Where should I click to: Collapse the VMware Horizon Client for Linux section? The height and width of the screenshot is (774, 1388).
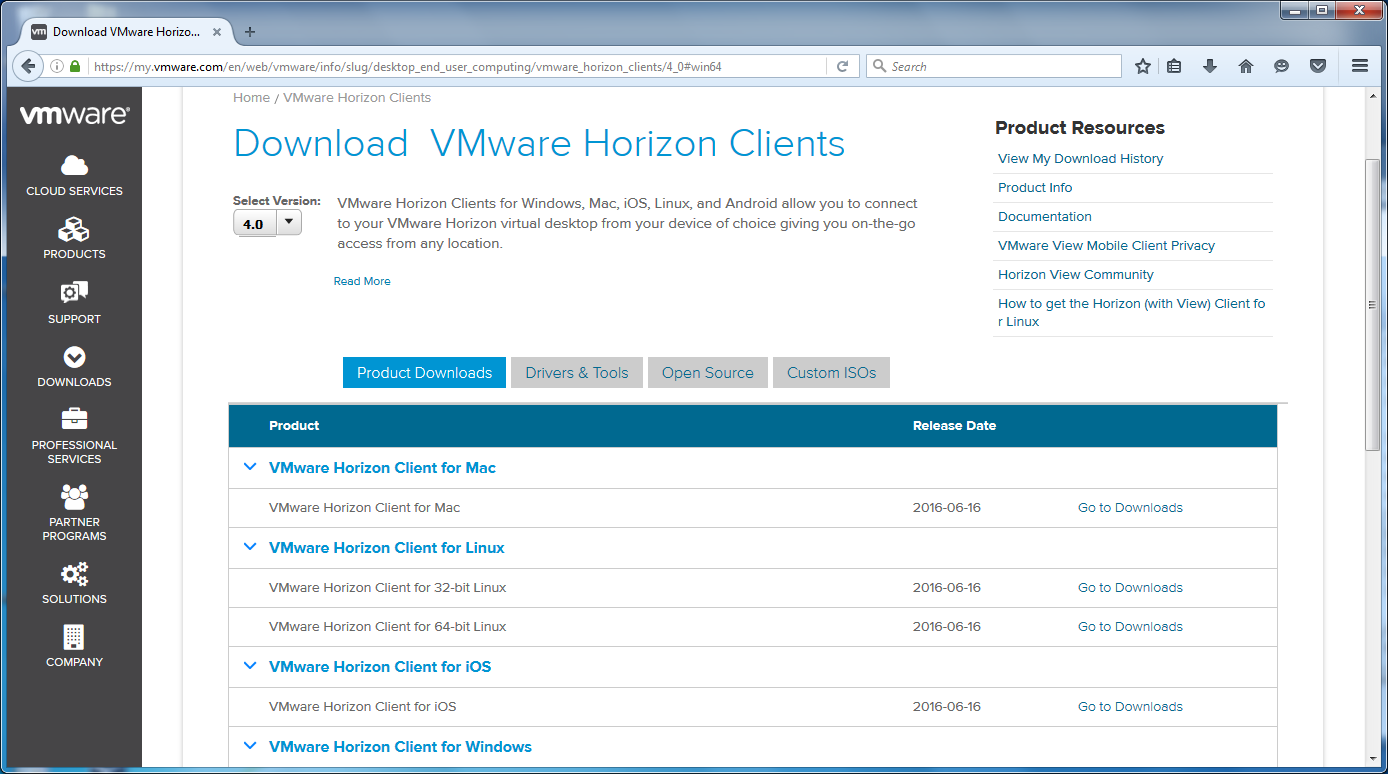[x=250, y=547]
